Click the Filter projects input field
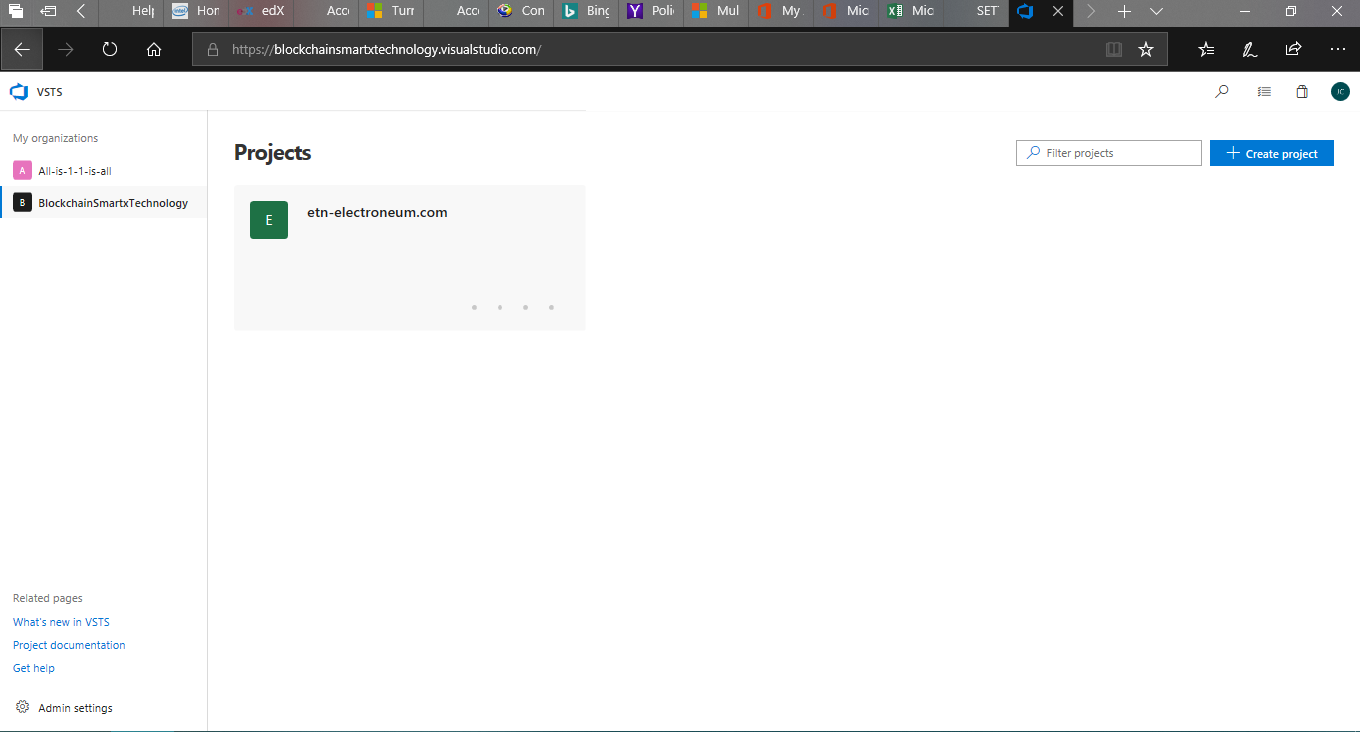 tap(1109, 153)
